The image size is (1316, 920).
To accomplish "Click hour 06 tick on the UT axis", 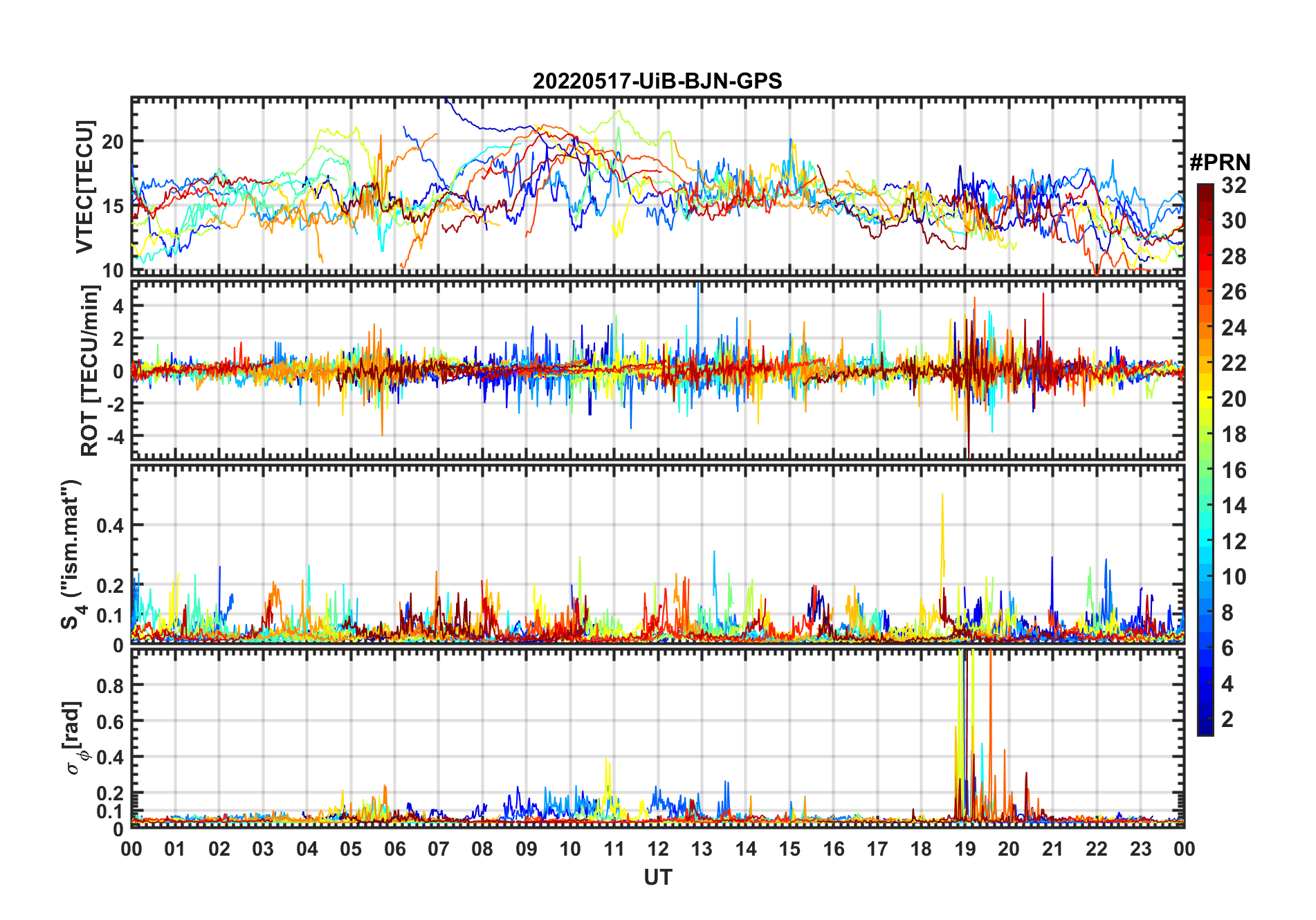I will click(394, 849).
